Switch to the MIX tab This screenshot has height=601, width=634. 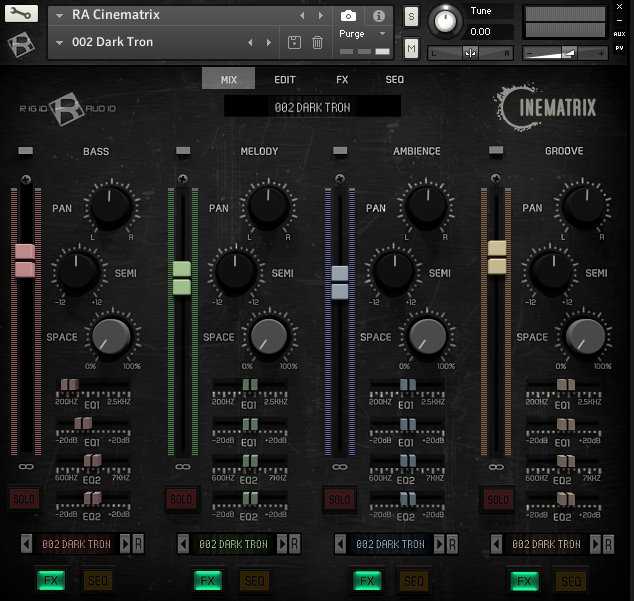pyautogui.click(x=228, y=78)
